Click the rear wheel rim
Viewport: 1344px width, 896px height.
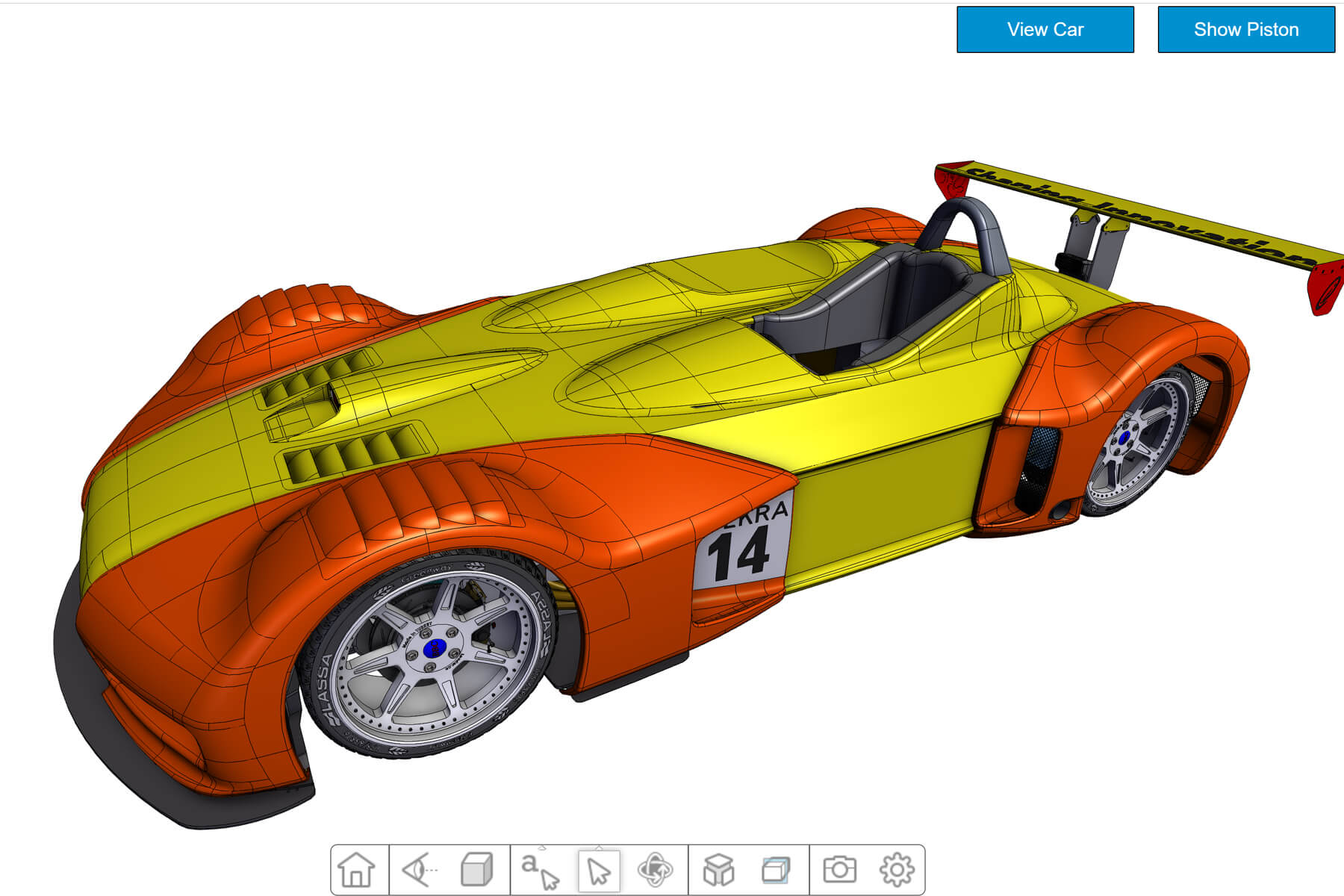pos(1139,441)
